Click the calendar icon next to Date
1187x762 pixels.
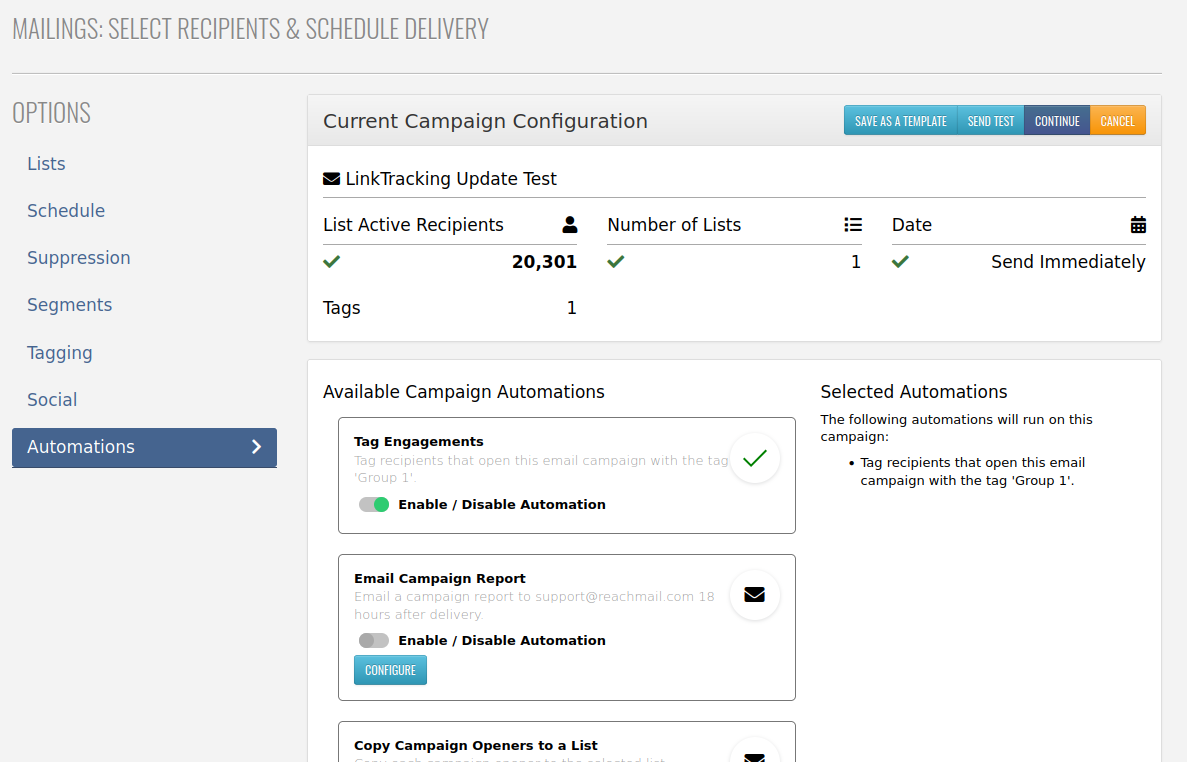(x=1138, y=225)
